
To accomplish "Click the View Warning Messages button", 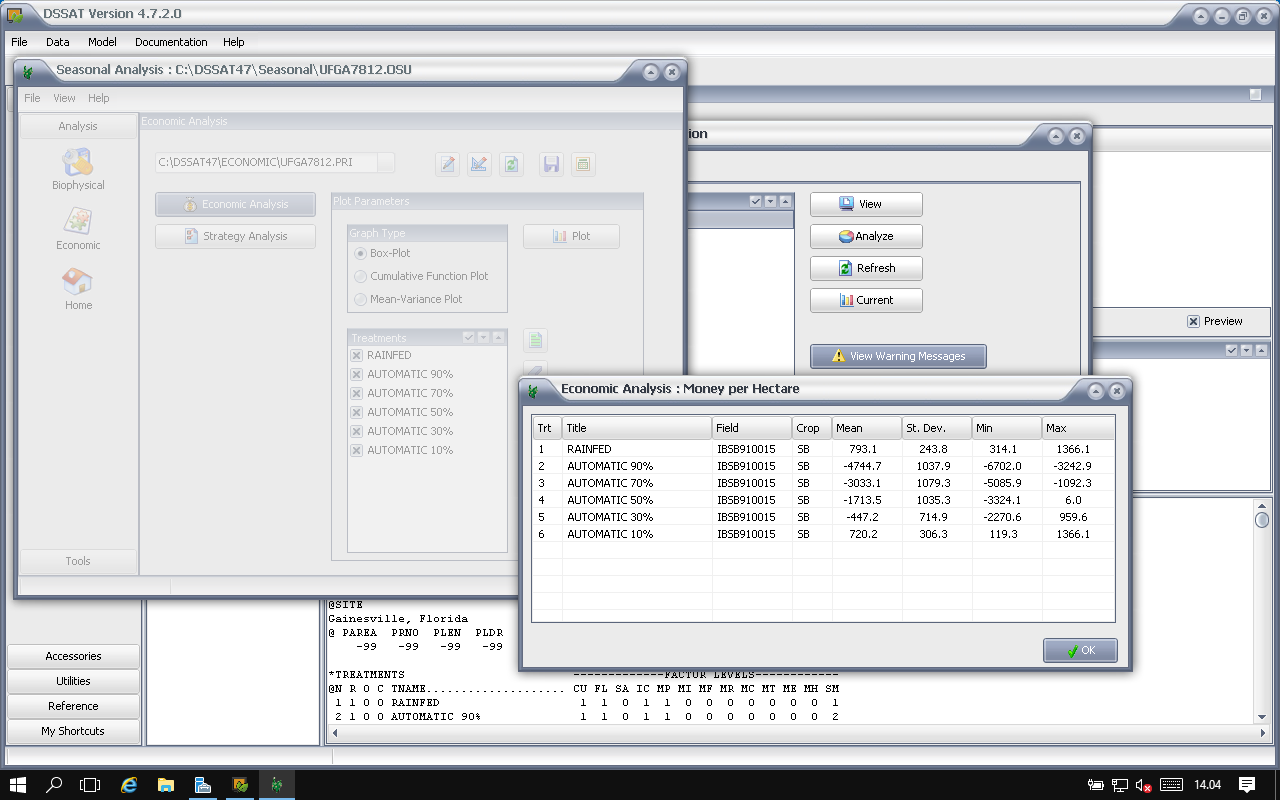I will 898,356.
